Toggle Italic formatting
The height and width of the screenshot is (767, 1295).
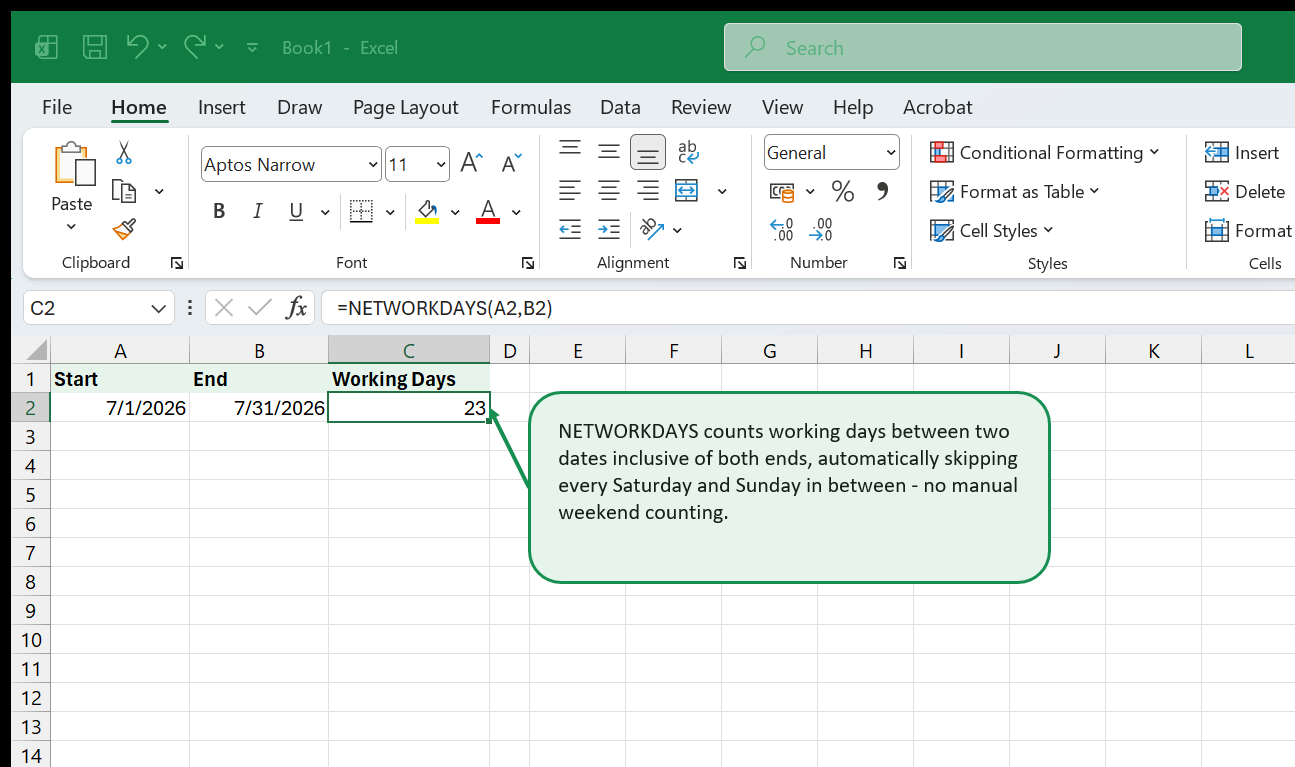[x=257, y=211]
